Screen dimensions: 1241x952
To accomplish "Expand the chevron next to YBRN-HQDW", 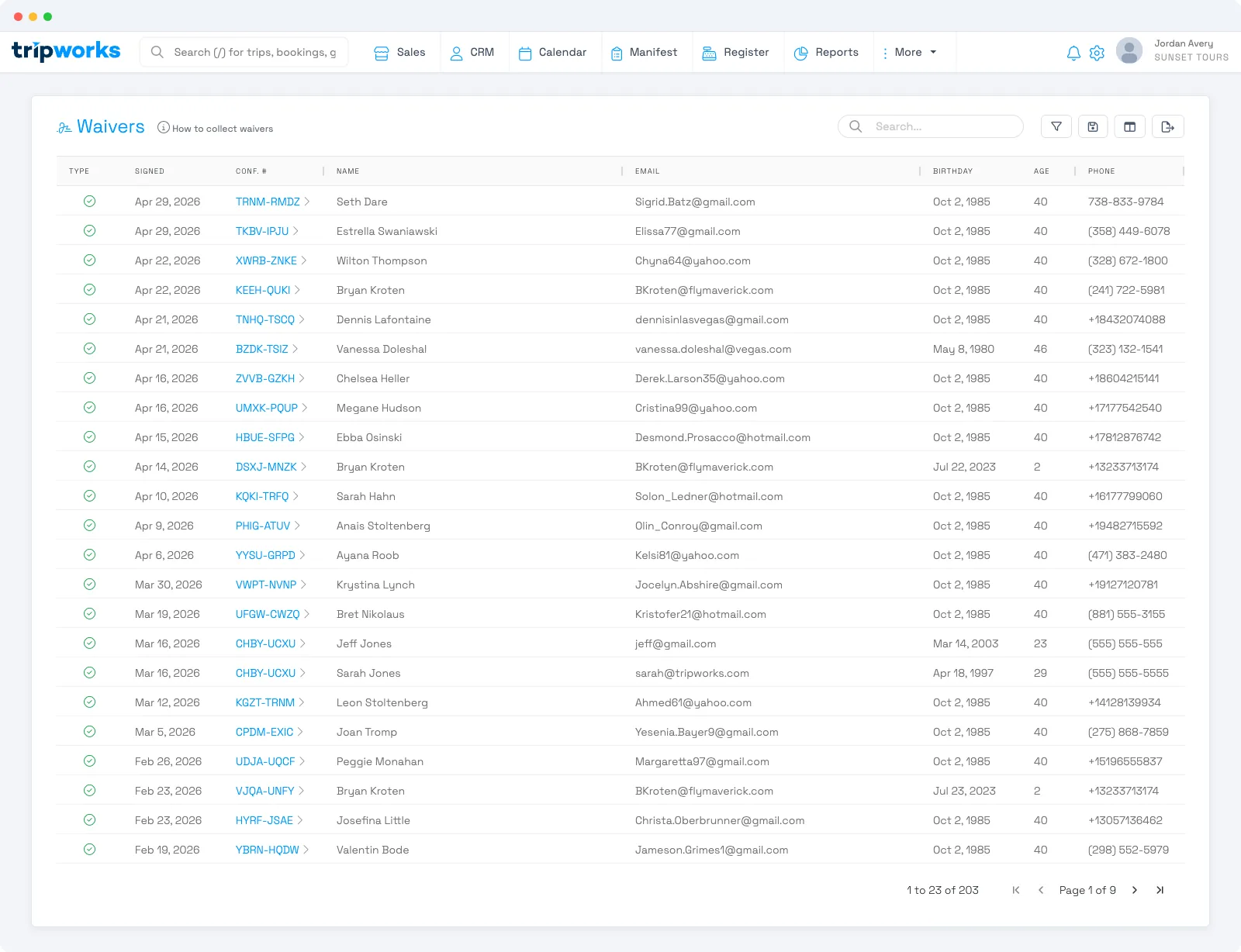I will click(x=306, y=850).
